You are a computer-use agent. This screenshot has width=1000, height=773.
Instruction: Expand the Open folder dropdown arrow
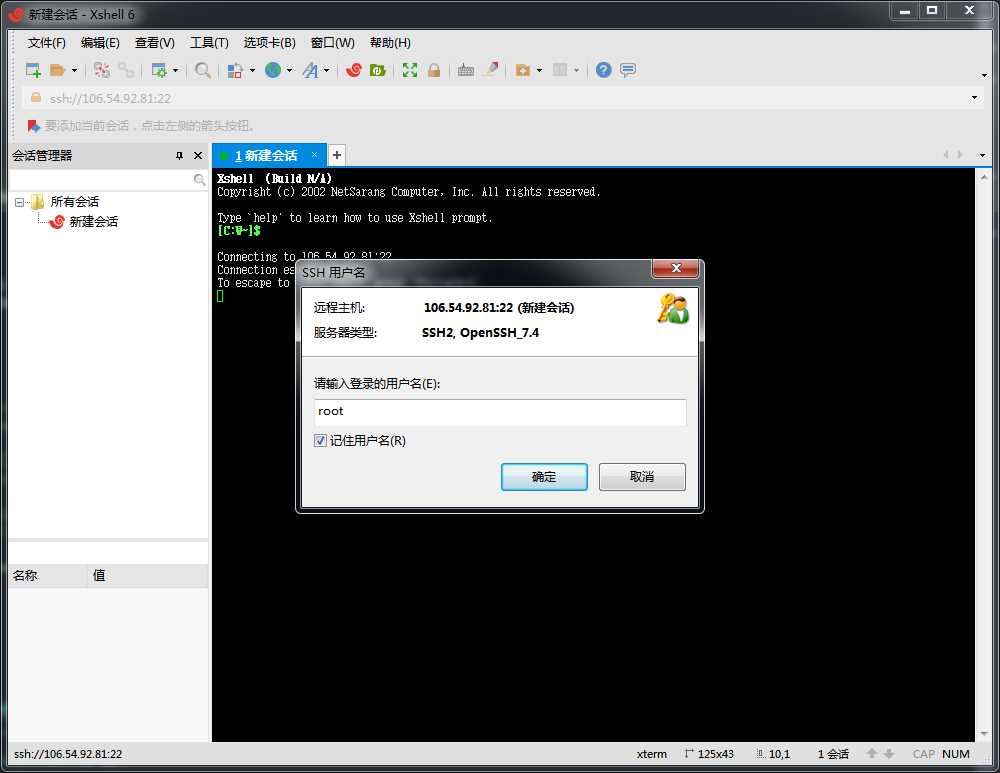click(x=75, y=70)
